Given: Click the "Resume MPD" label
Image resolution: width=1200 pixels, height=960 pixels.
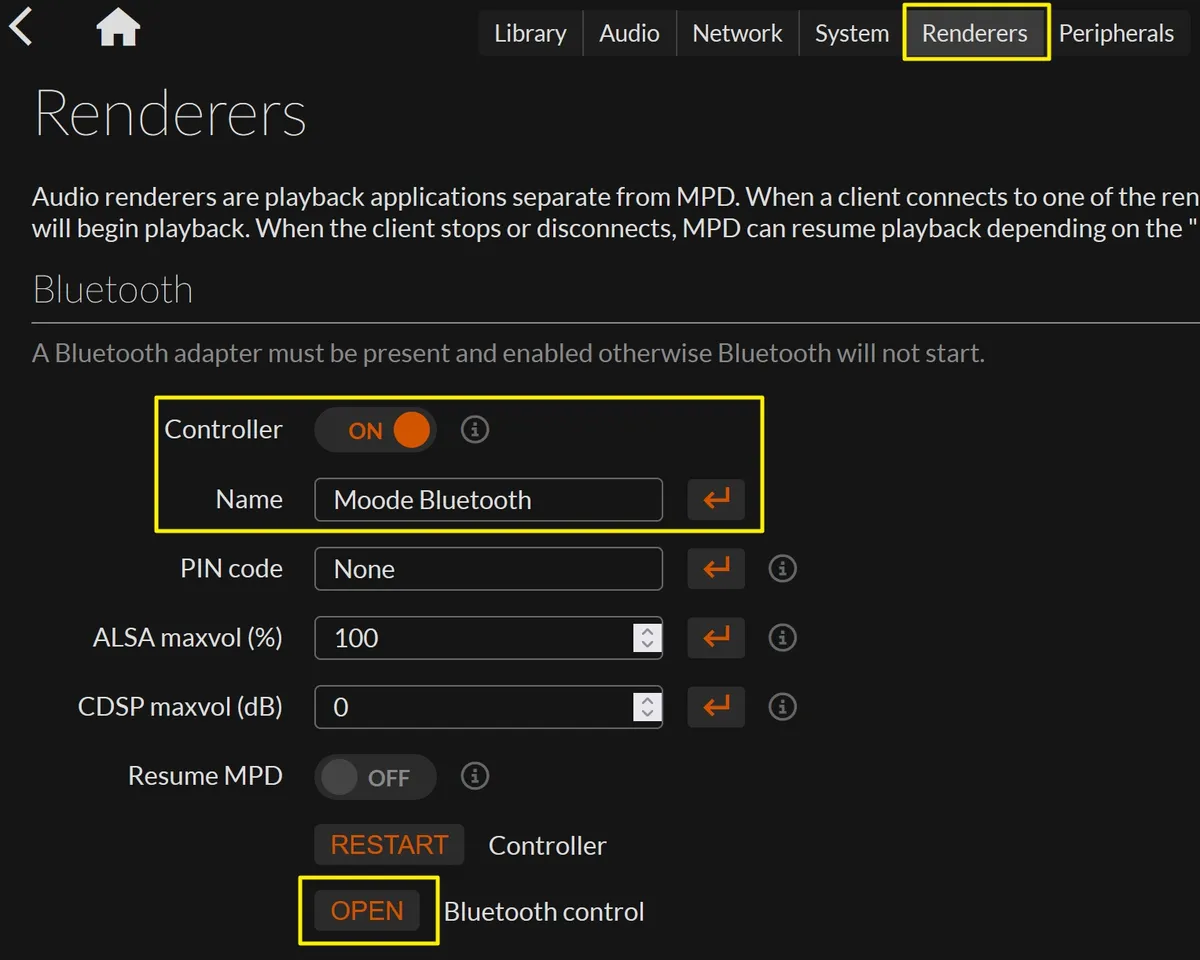Looking at the screenshot, I should click(x=205, y=776).
